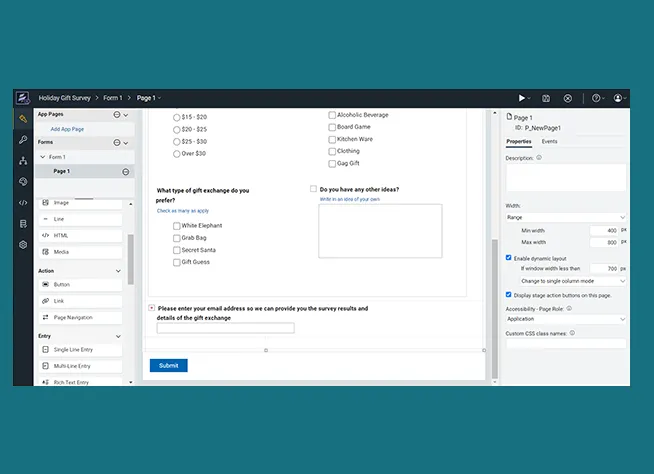Select the palette theme icon in sidebar
Image resolution: width=654 pixels, height=474 pixels.
tap(22, 182)
